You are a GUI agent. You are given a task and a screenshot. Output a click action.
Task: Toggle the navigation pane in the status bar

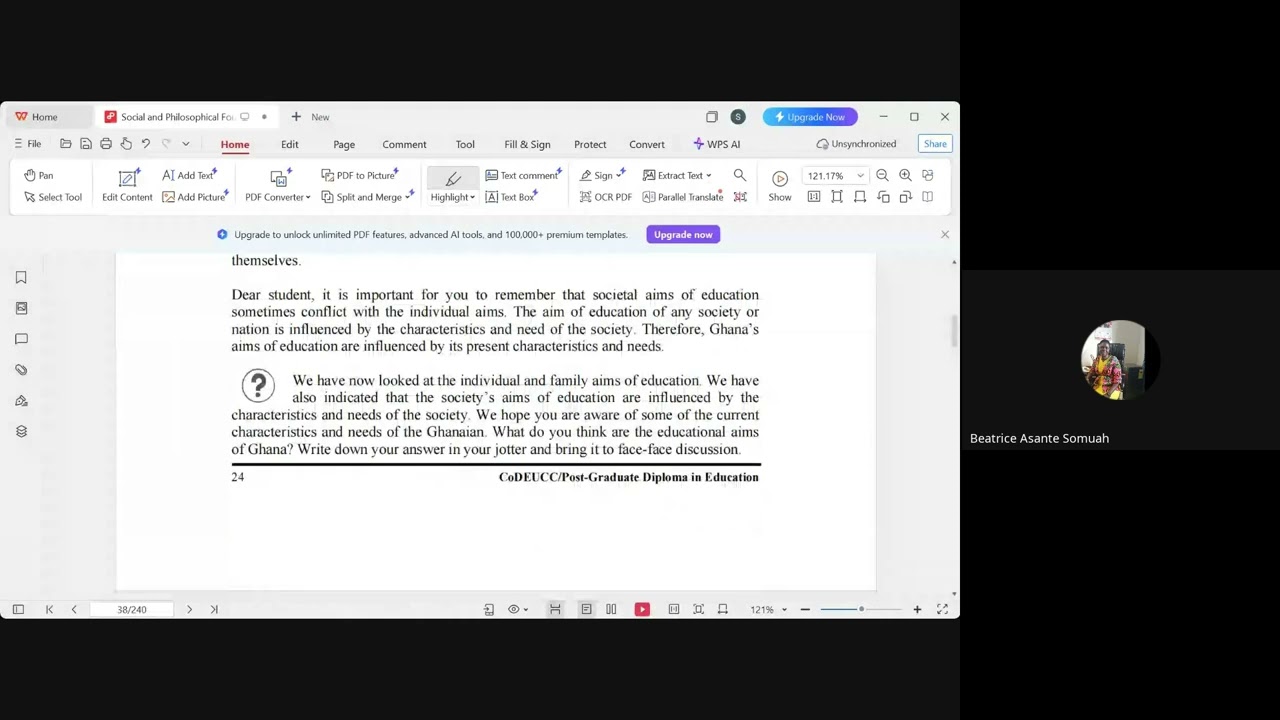pos(18,609)
